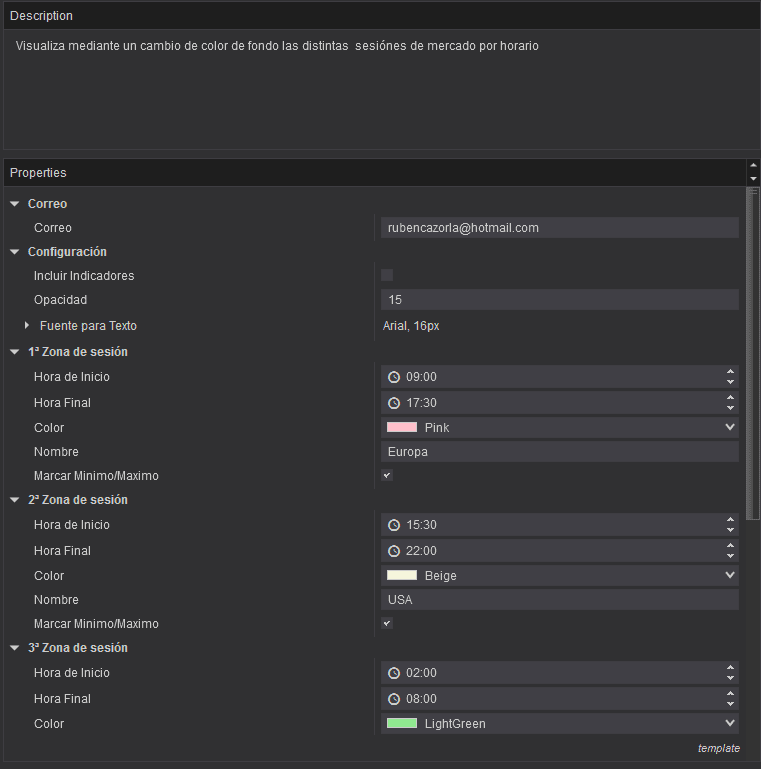
Task: Click clock icon beside 17:30 Hora Final
Action: (x=394, y=403)
